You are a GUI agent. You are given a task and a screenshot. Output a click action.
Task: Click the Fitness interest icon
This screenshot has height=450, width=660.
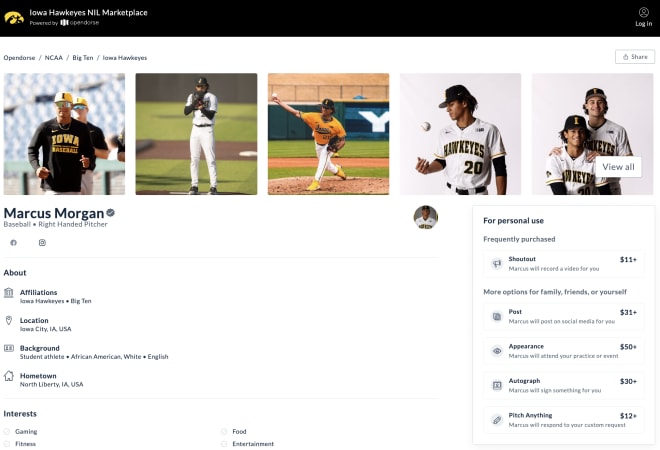7,444
